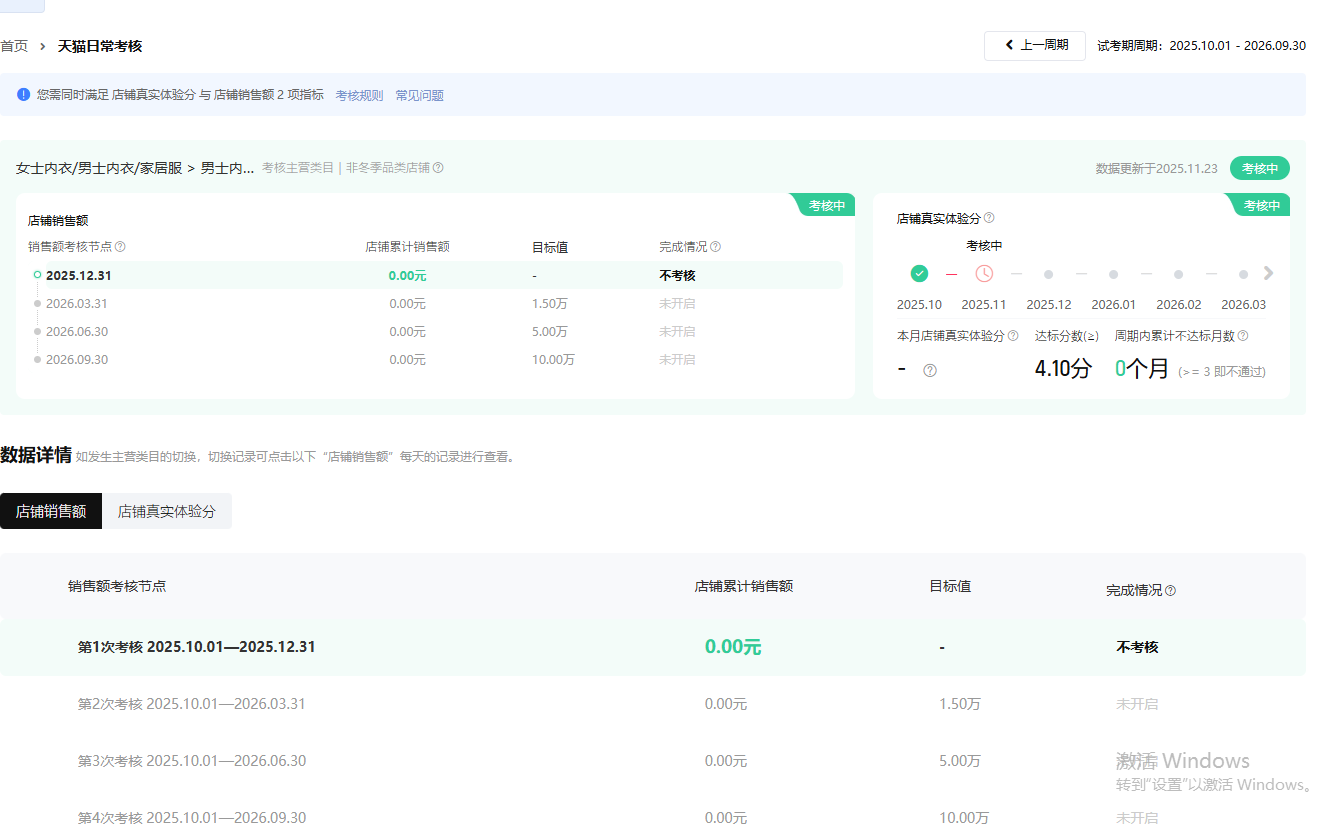This screenshot has width=1335, height=825.
Task: Click the red clock icon for 2025.11
Action: [984, 274]
